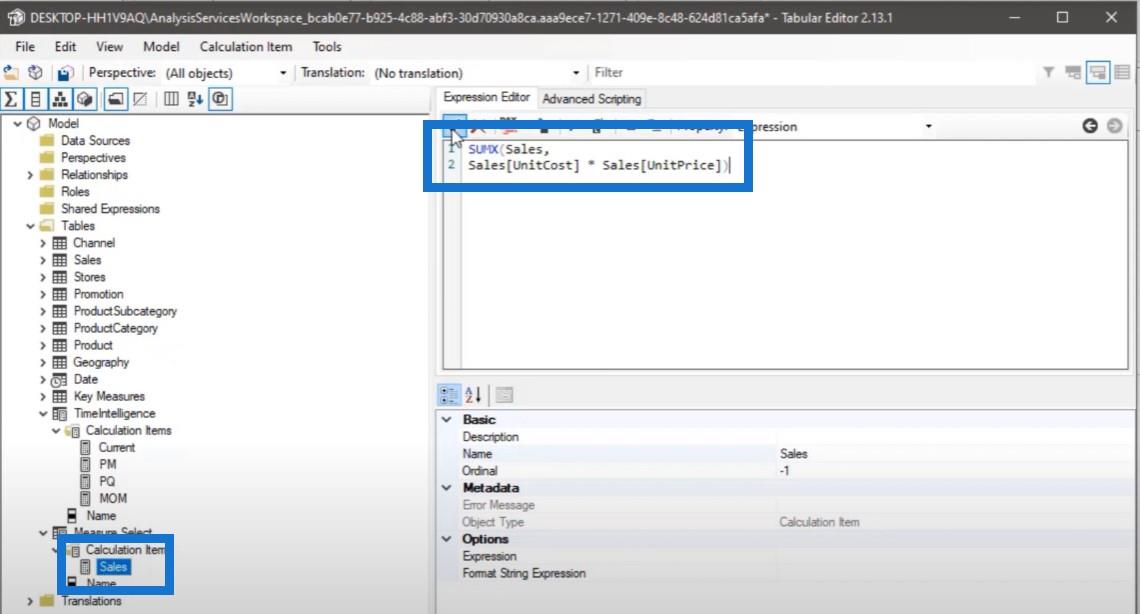The width and height of the screenshot is (1140, 614).
Task: Select the Key Measures table
Action: pyautogui.click(x=109, y=396)
